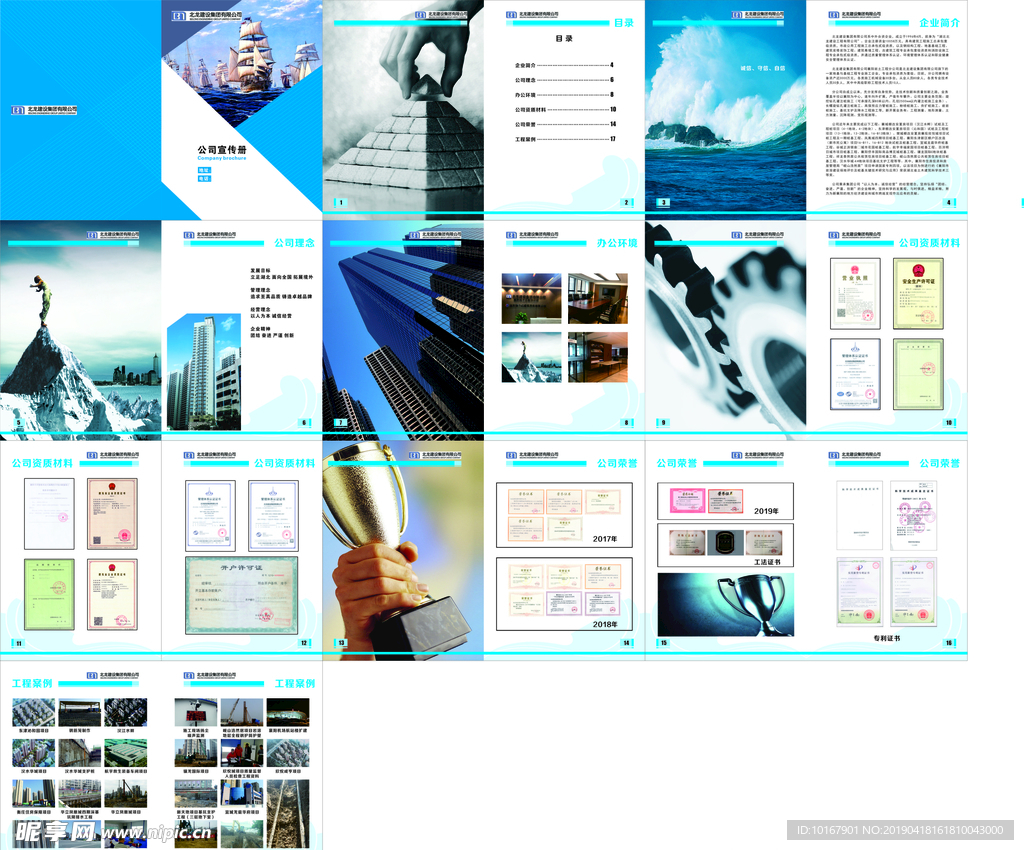
Task: Click the 2019年 label under honor certificates
Action: tap(766, 511)
